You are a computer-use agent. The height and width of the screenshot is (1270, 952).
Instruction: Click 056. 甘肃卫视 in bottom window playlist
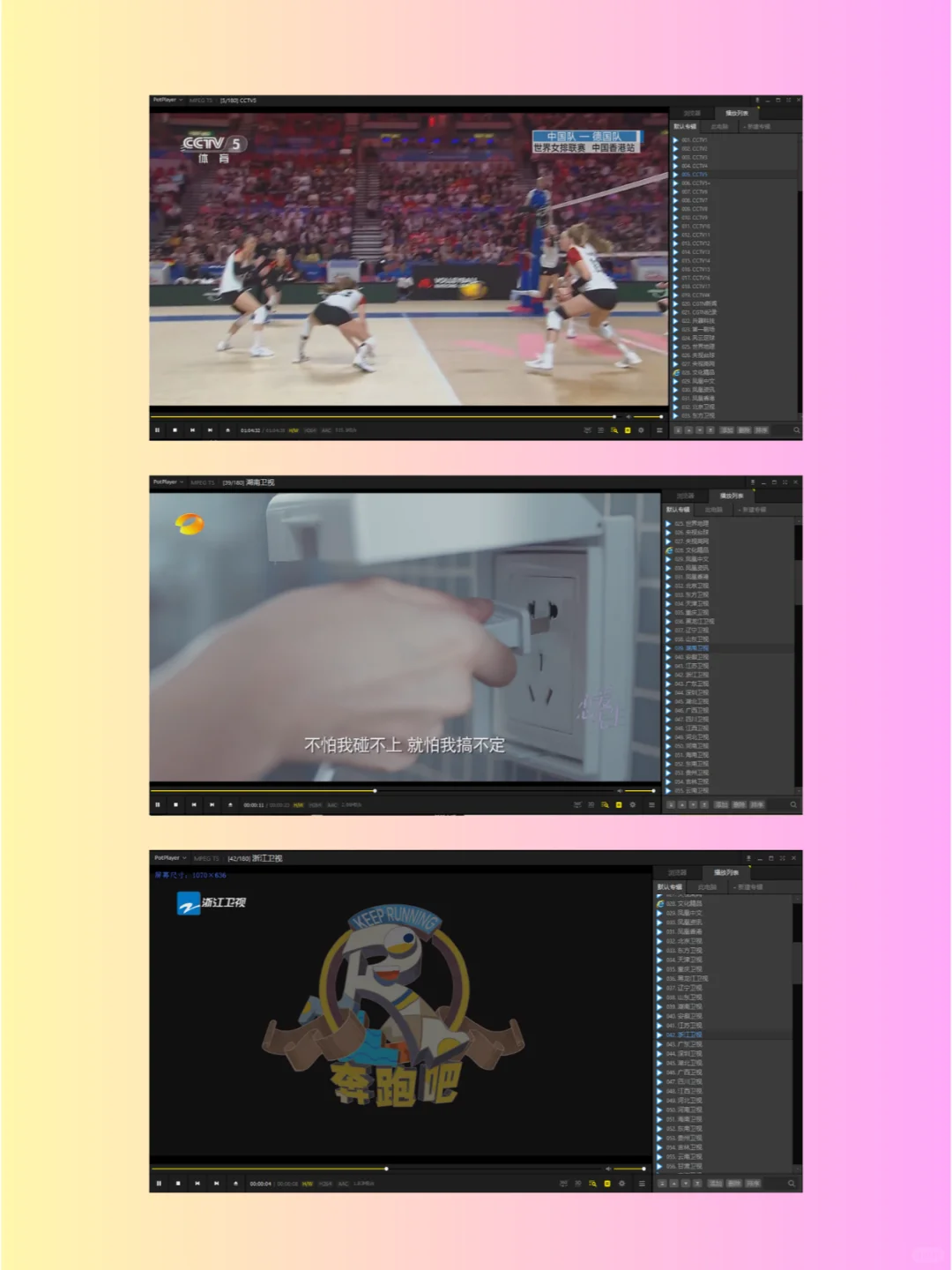click(723, 1166)
